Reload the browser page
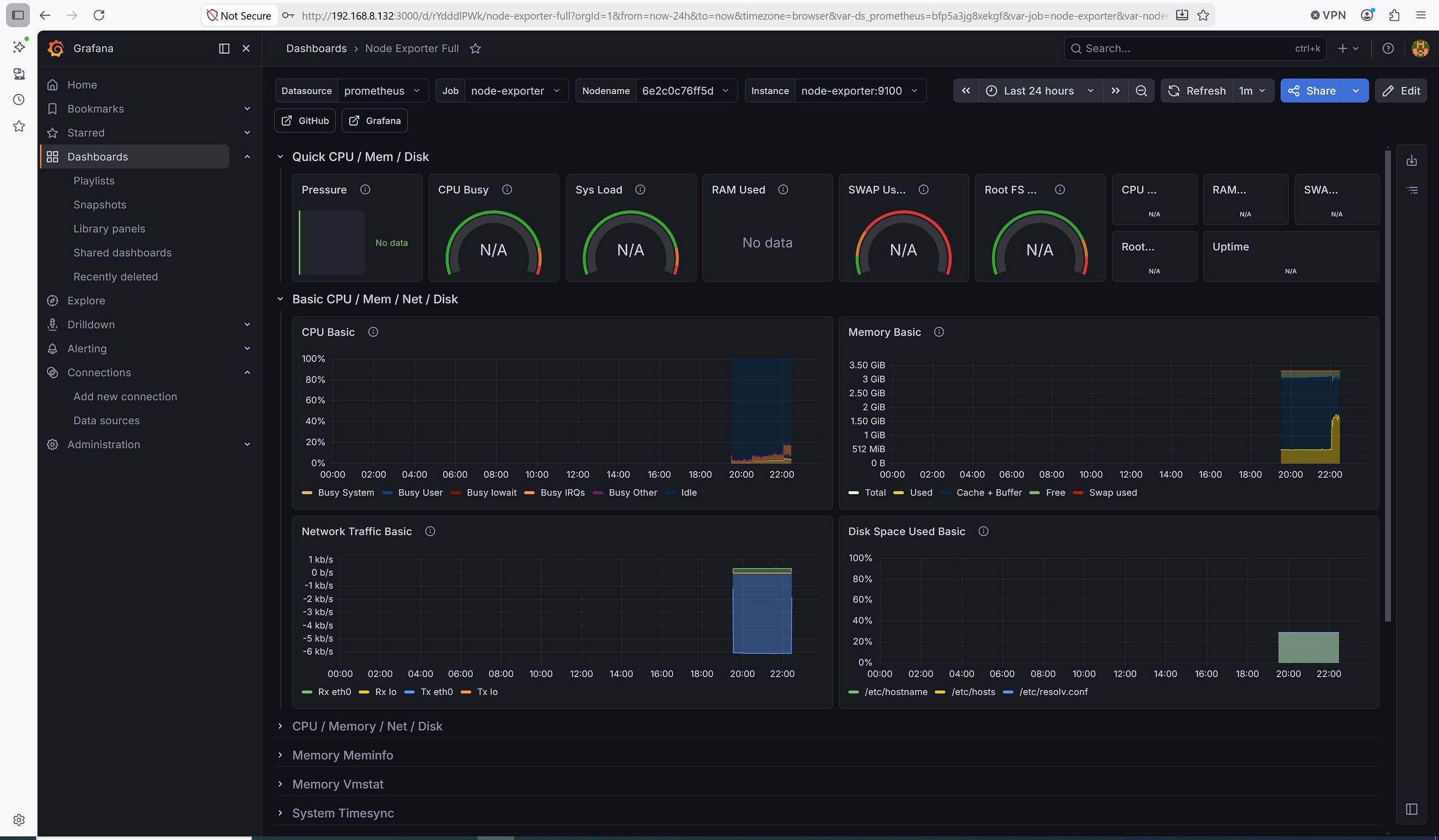Image resolution: width=1439 pixels, height=840 pixels. click(x=99, y=15)
